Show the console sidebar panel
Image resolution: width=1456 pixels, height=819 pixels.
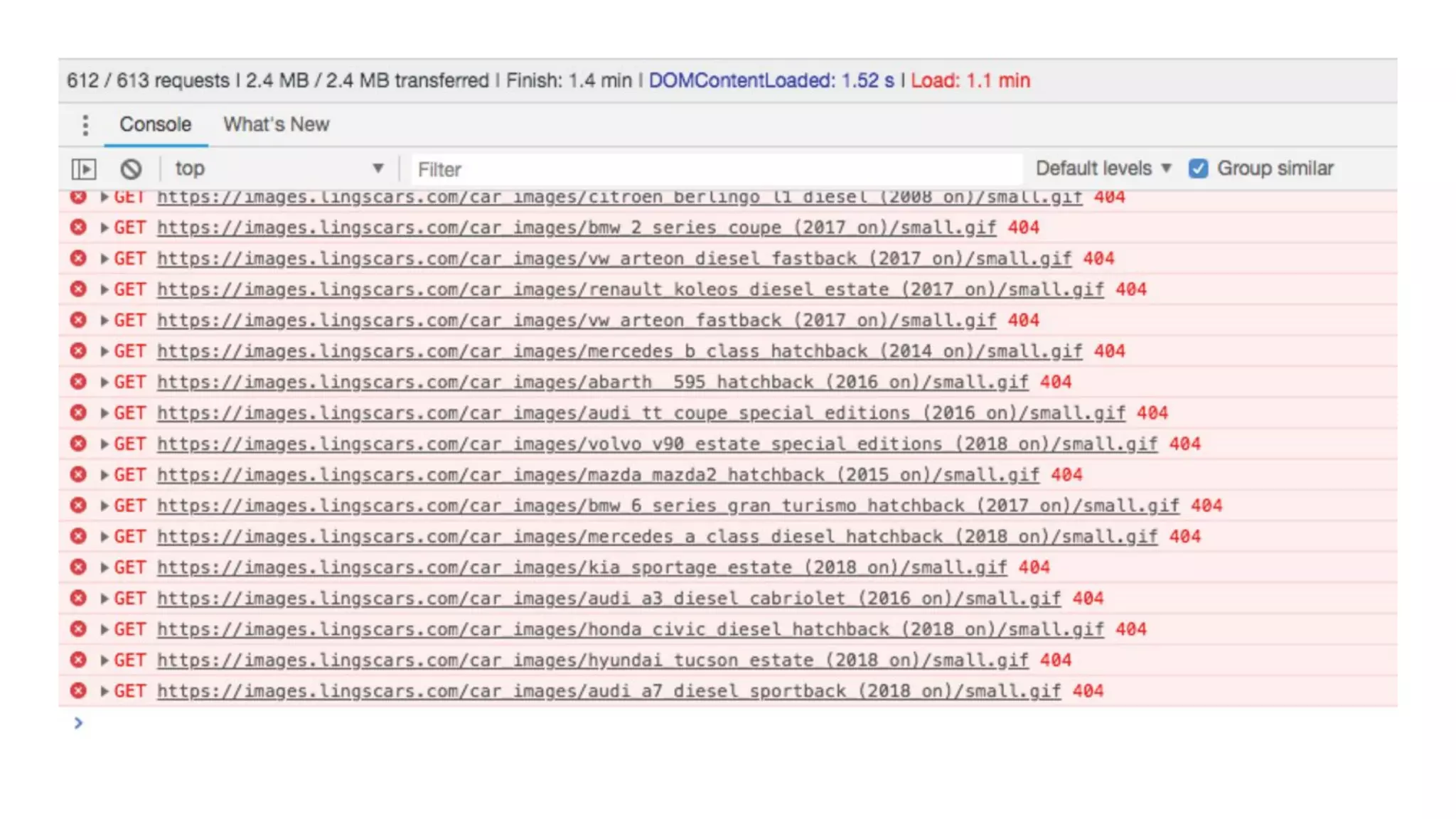coord(84,169)
